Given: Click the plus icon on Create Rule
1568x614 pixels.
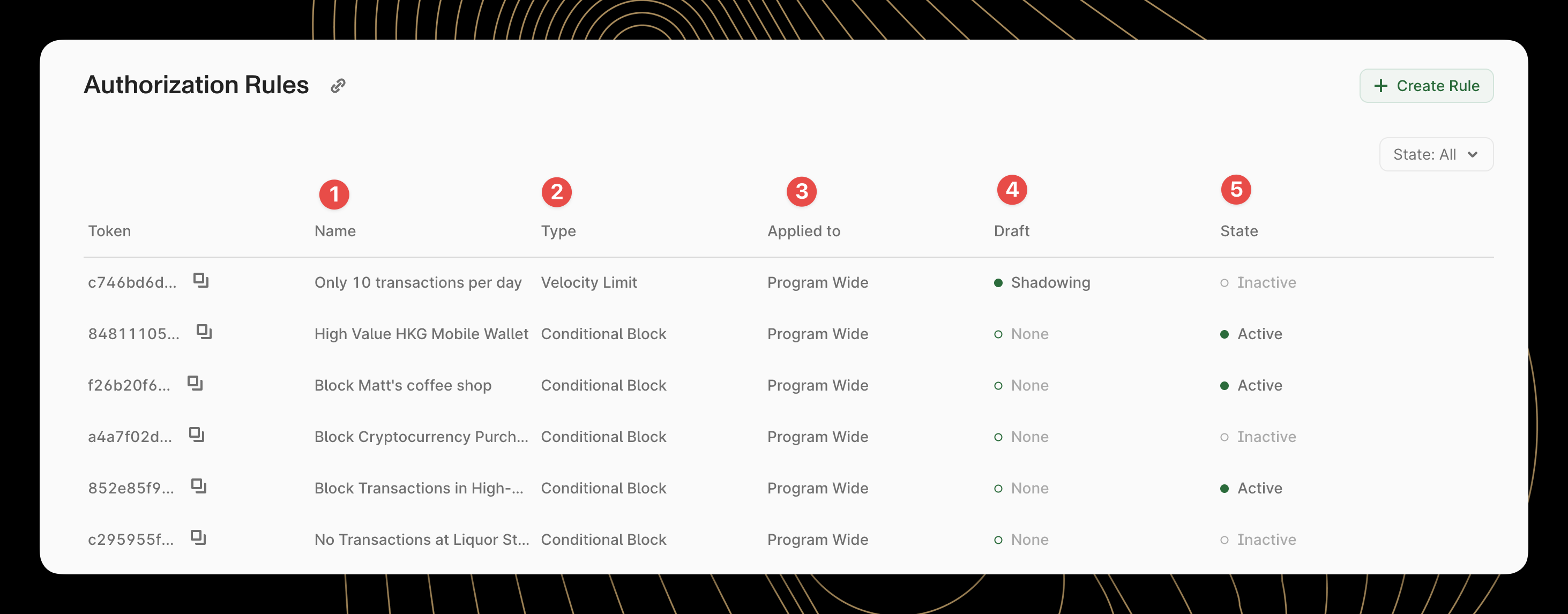Looking at the screenshot, I should (x=1381, y=86).
